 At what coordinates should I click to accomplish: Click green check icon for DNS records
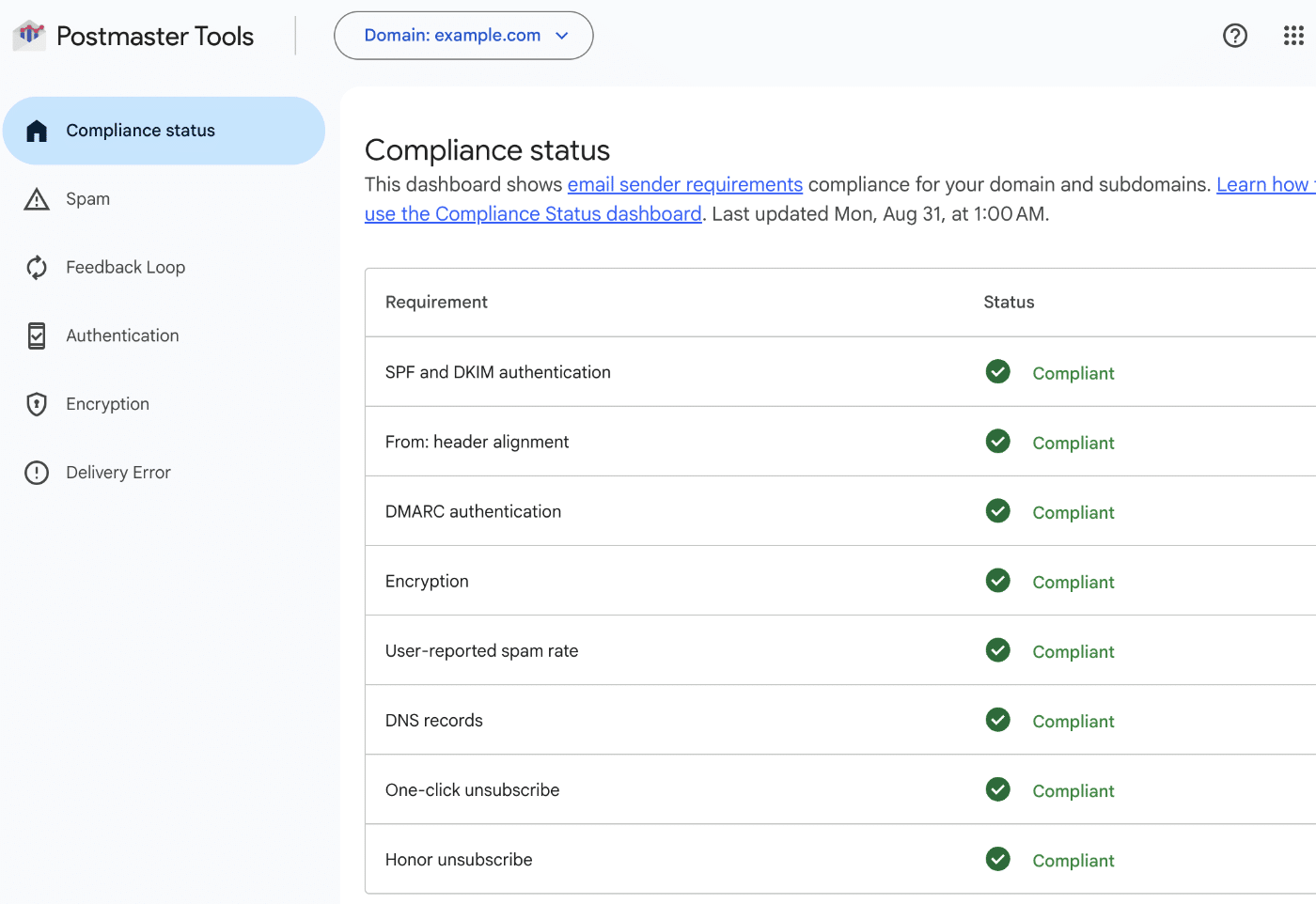[998, 720]
